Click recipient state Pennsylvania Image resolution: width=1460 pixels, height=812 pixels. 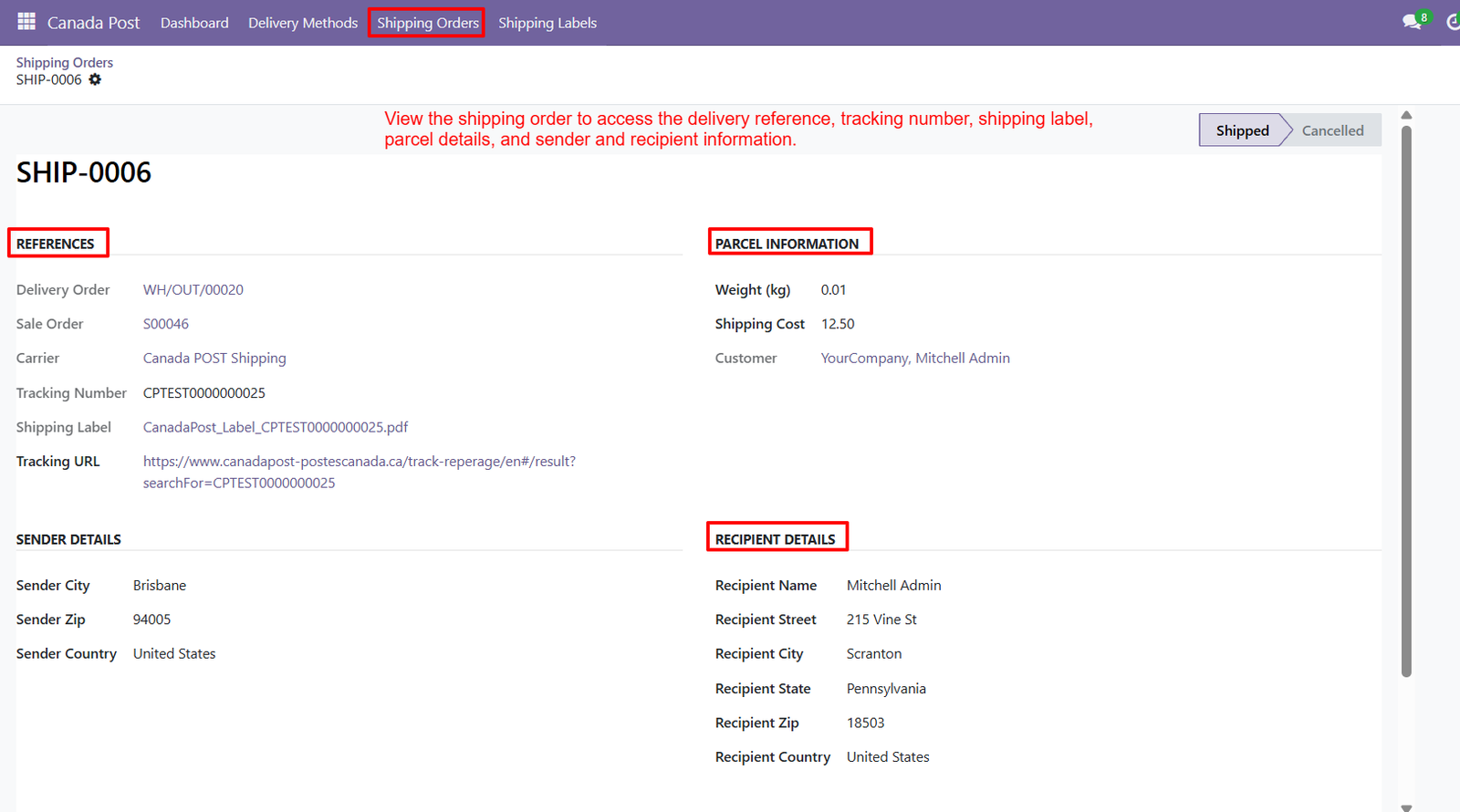pyautogui.click(x=886, y=689)
